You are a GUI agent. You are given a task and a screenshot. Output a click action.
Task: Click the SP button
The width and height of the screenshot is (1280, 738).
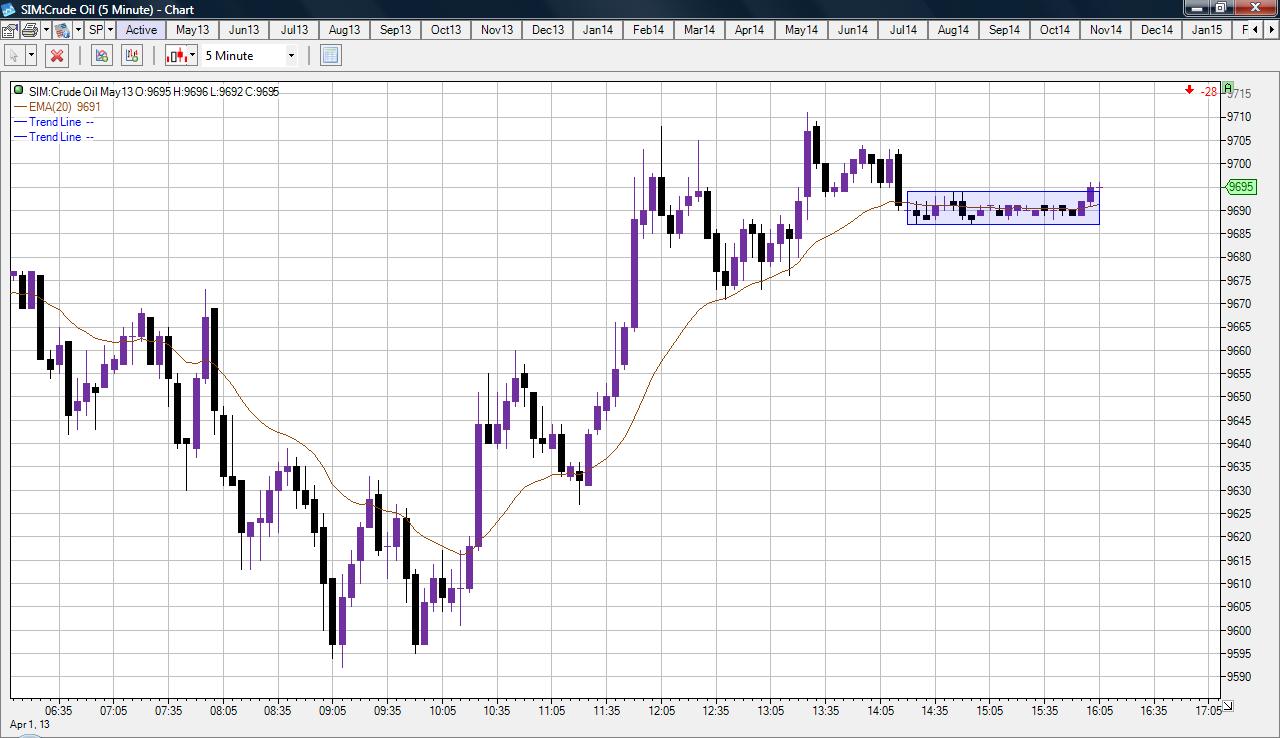pyautogui.click(x=96, y=30)
